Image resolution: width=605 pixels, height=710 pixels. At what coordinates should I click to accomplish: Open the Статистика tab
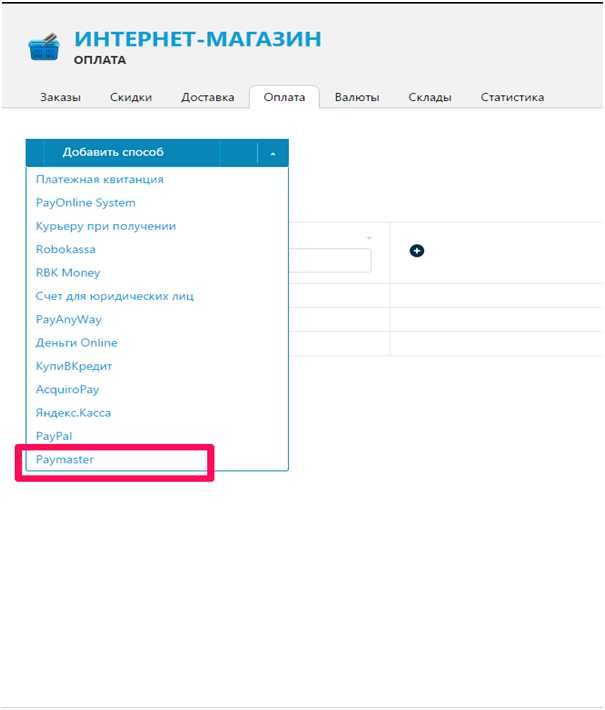pos(512,97)
